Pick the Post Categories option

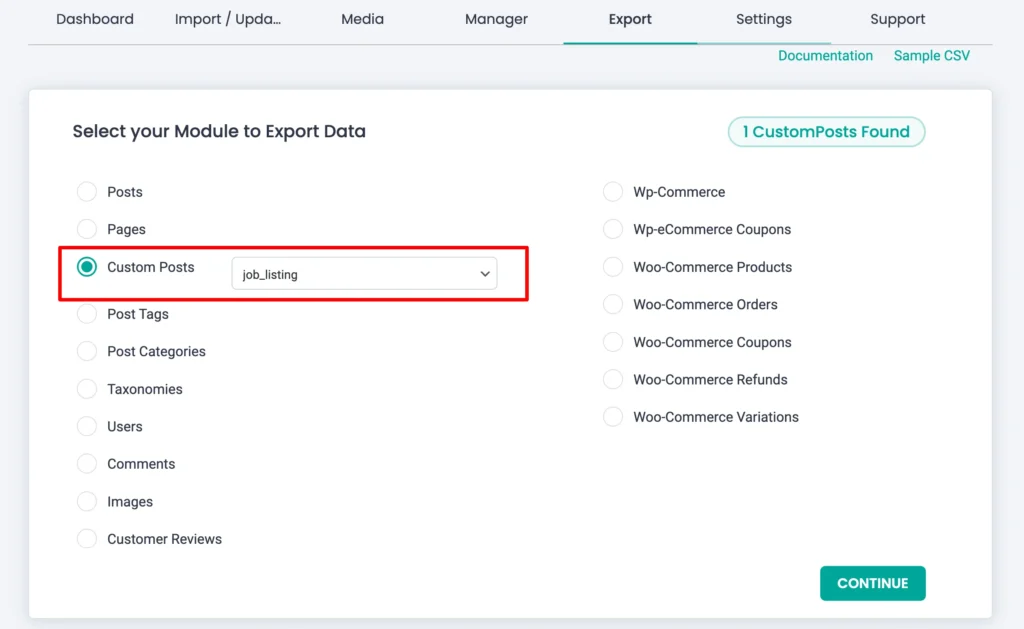click(x=87, y=352)
